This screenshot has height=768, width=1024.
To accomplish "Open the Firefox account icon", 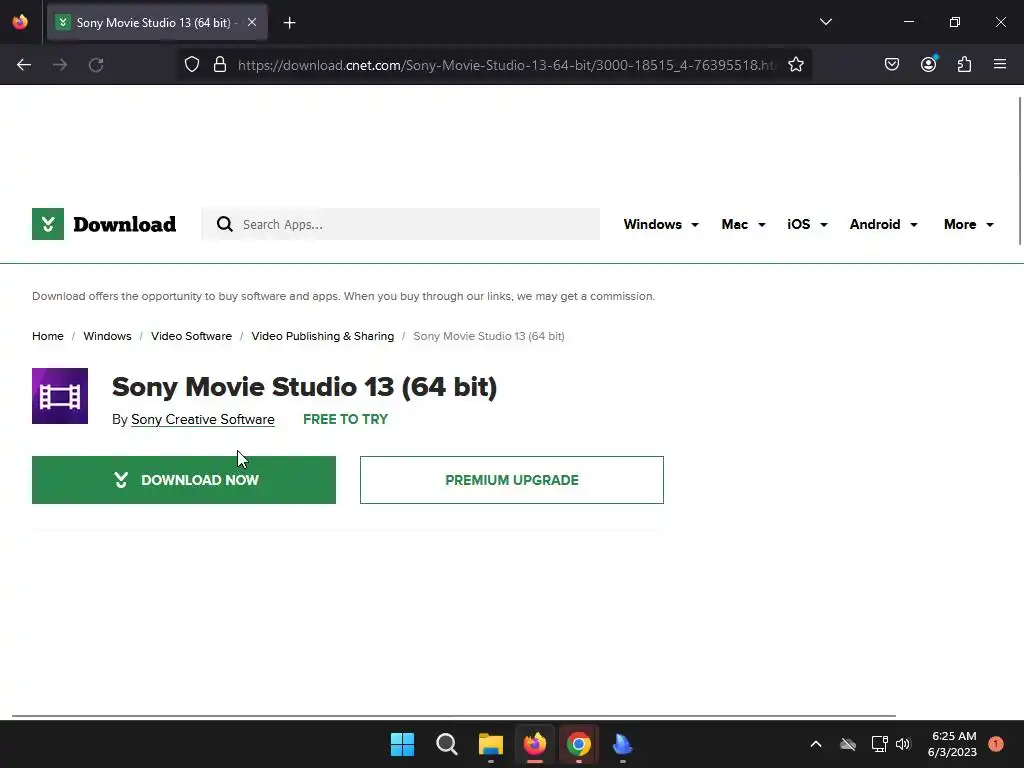I will point(929,64).
